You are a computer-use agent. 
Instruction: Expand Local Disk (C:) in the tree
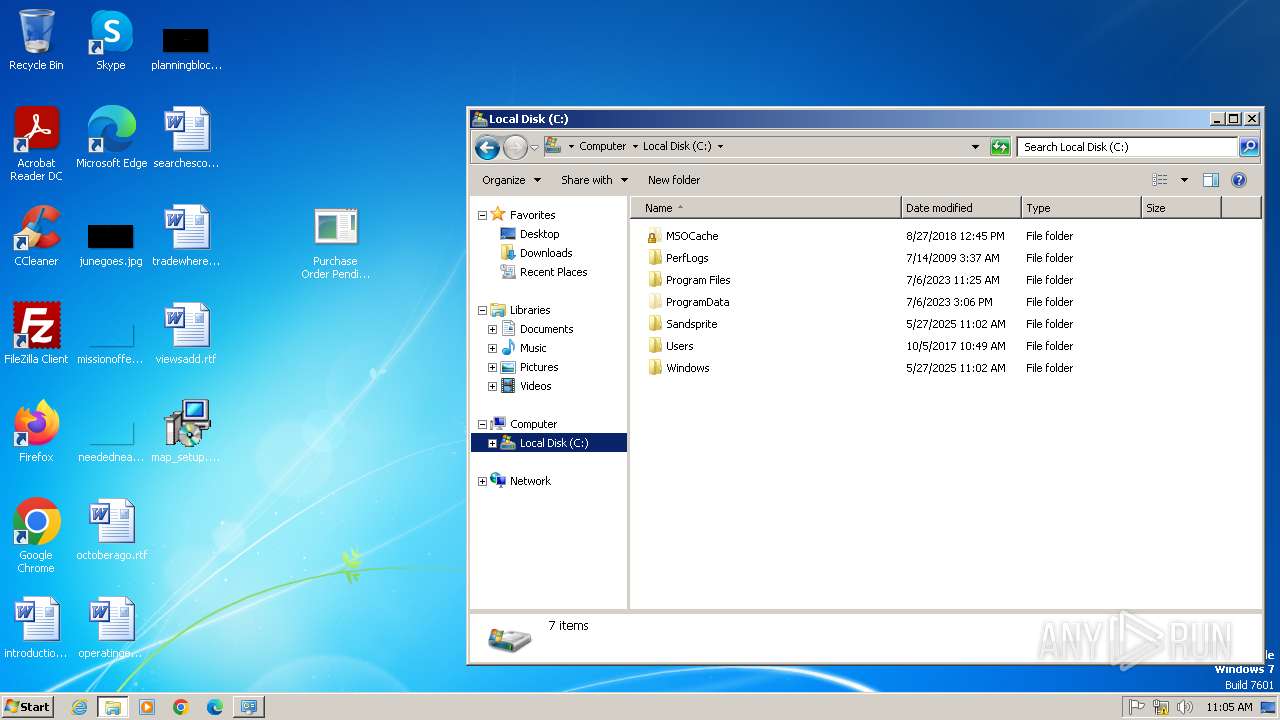click(492, 443)
